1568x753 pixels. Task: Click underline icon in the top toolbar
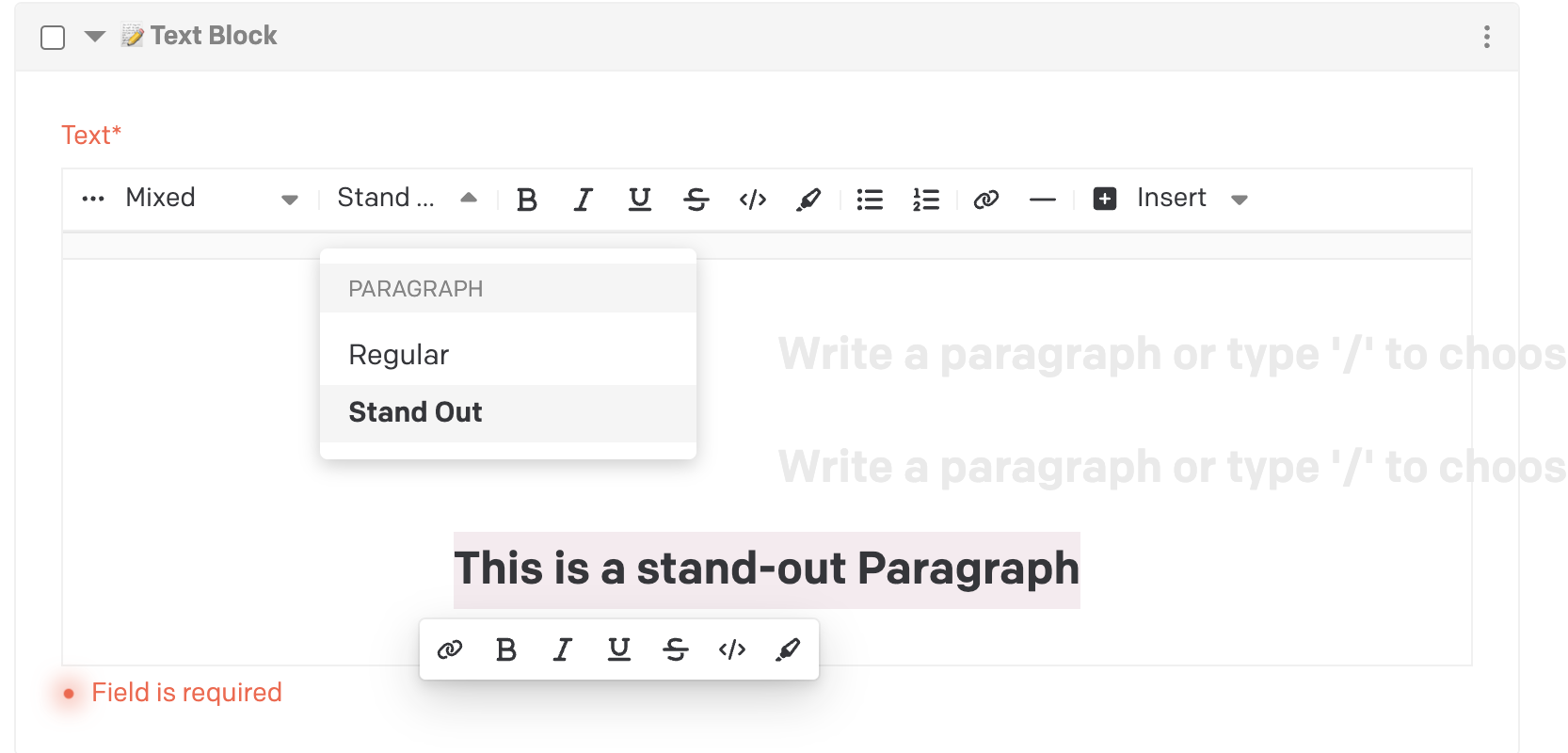tap(640, 200)
